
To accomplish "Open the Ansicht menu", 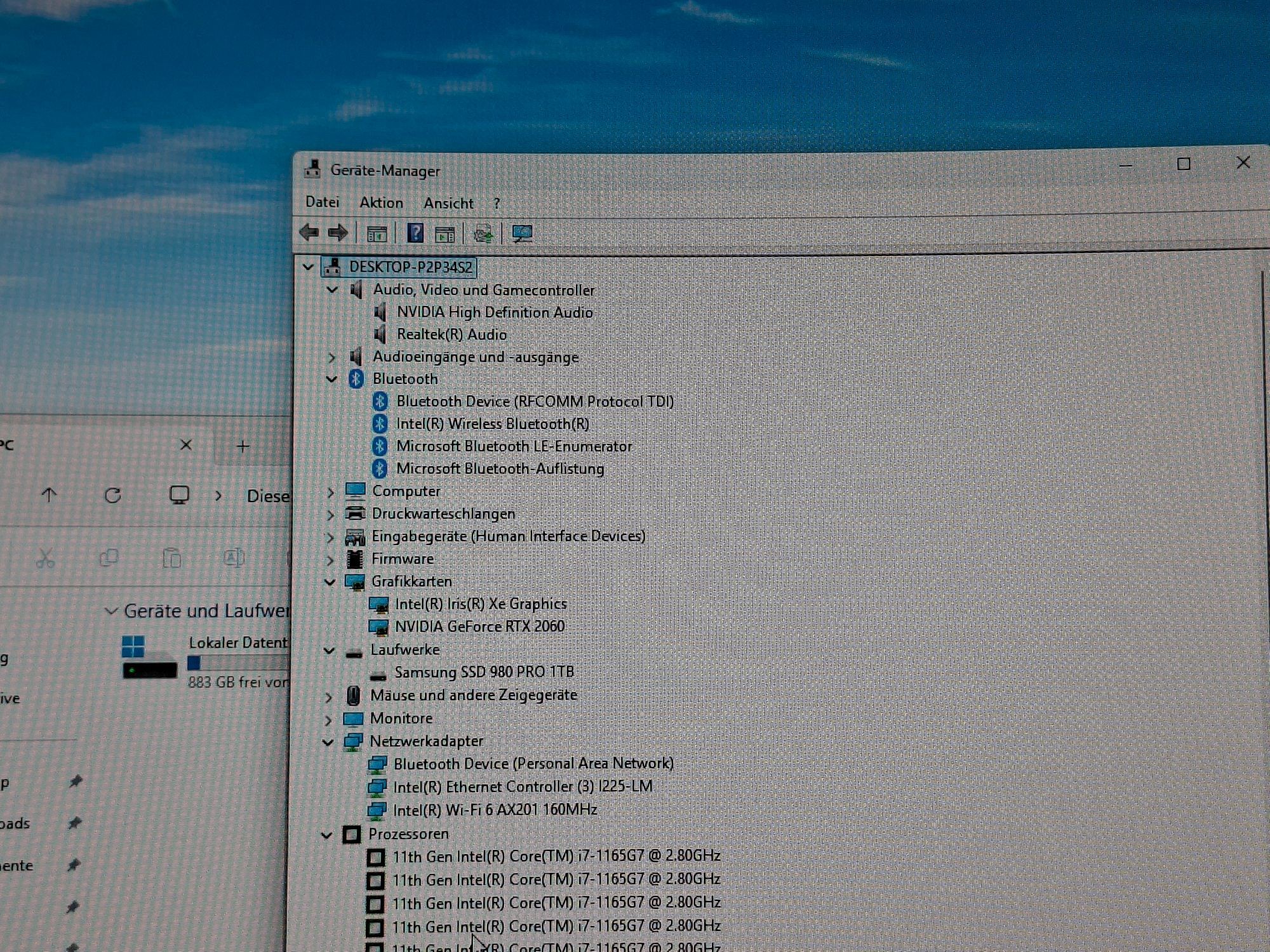I will pos(448,203).
